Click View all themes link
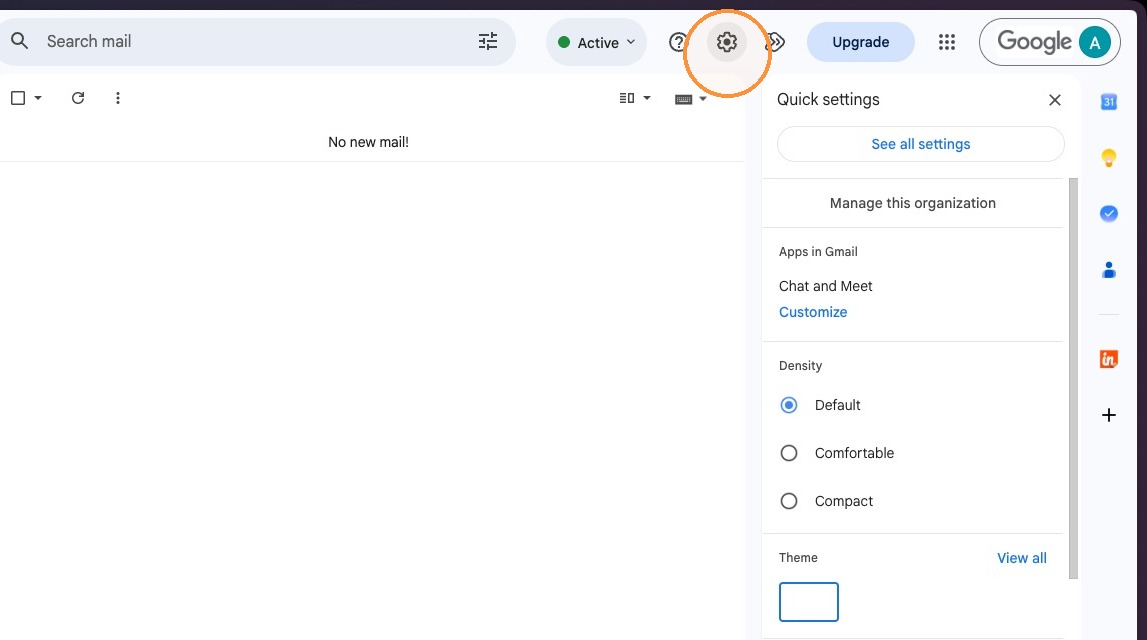 pyautogui.click(x=1021, y=558)
